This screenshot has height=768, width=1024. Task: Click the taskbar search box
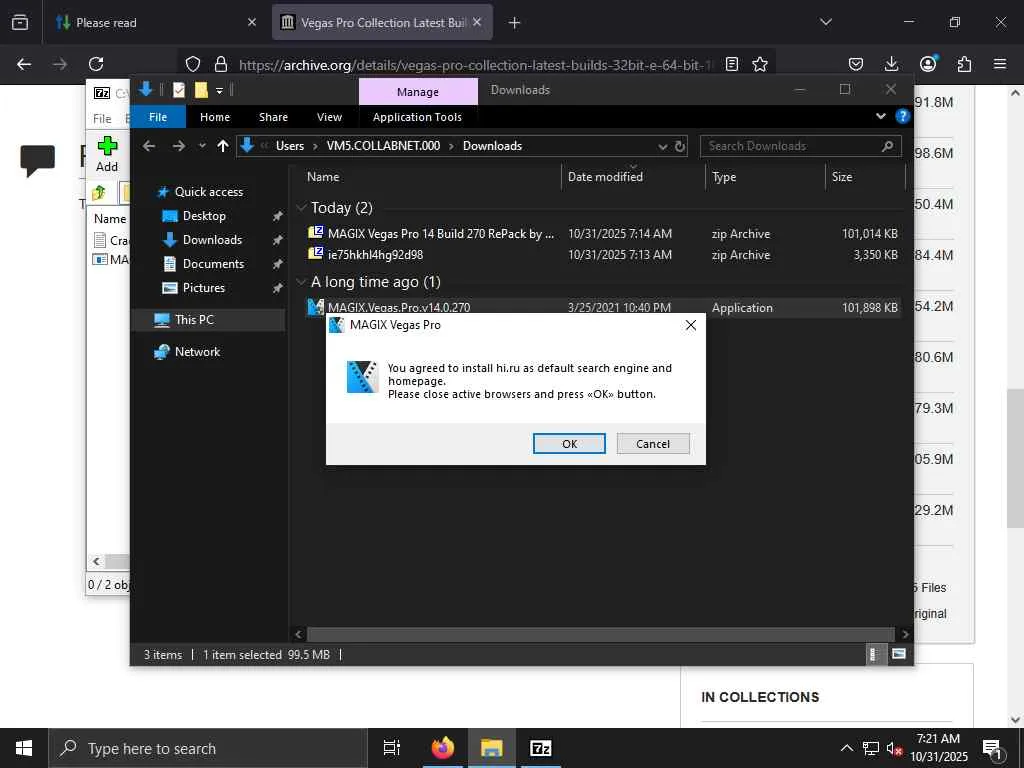click(x=208, y=748)
